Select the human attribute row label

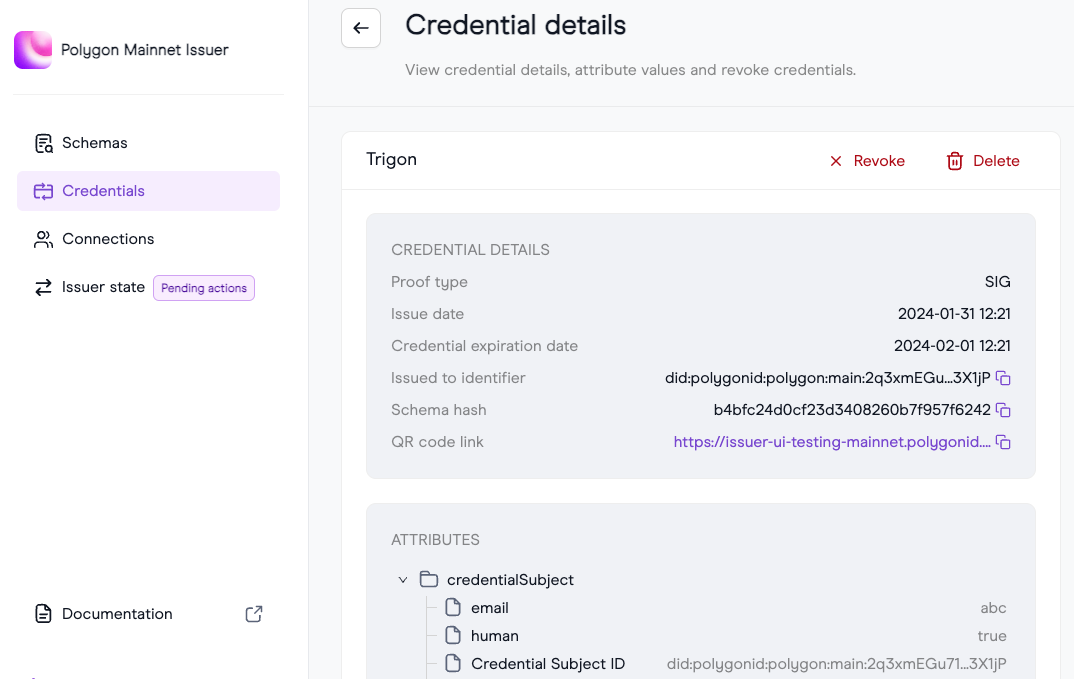coord(495,637)
